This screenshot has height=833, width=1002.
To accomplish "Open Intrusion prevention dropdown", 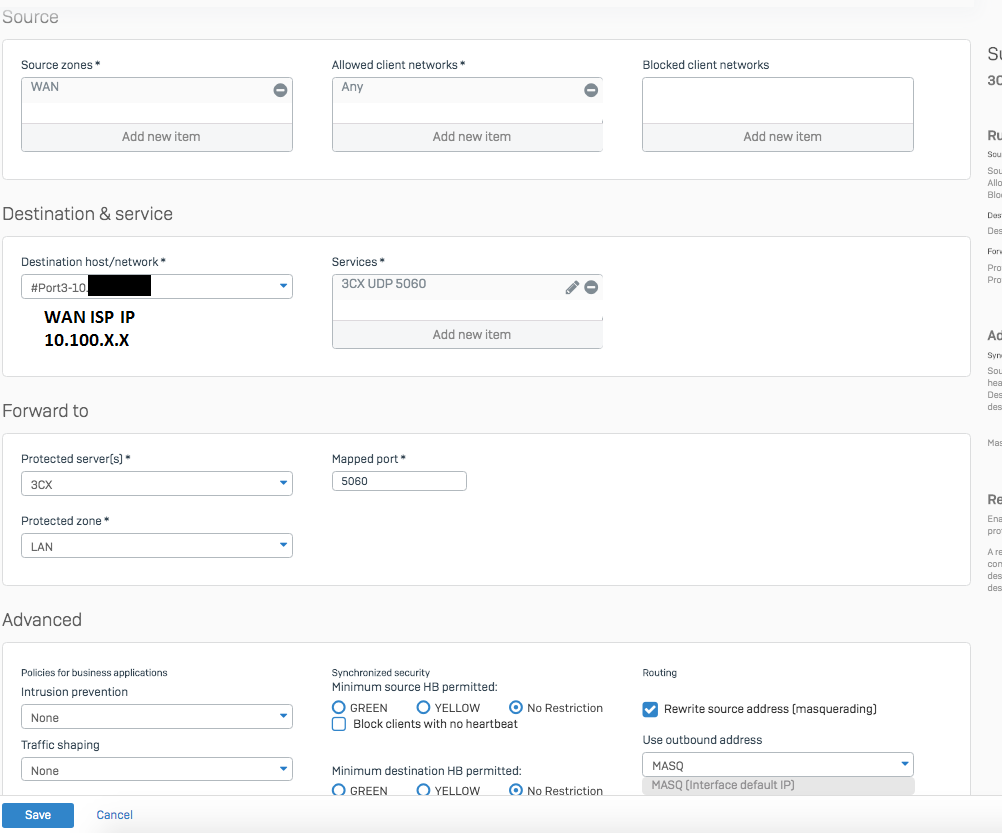I will click(x=157, y=717).
